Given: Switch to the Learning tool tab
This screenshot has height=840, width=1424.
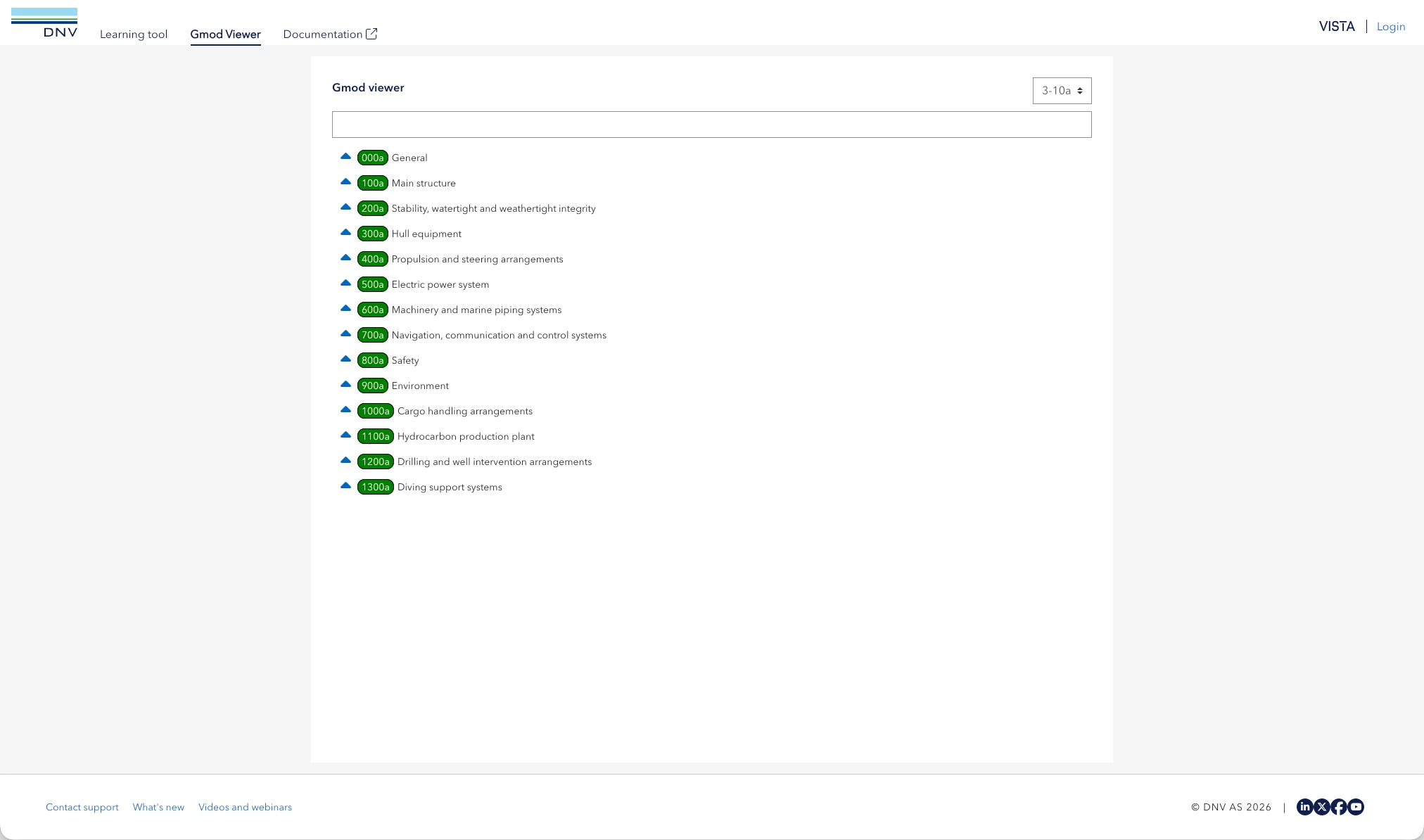Looking at the screenshot, I should [x=134, y=34].
